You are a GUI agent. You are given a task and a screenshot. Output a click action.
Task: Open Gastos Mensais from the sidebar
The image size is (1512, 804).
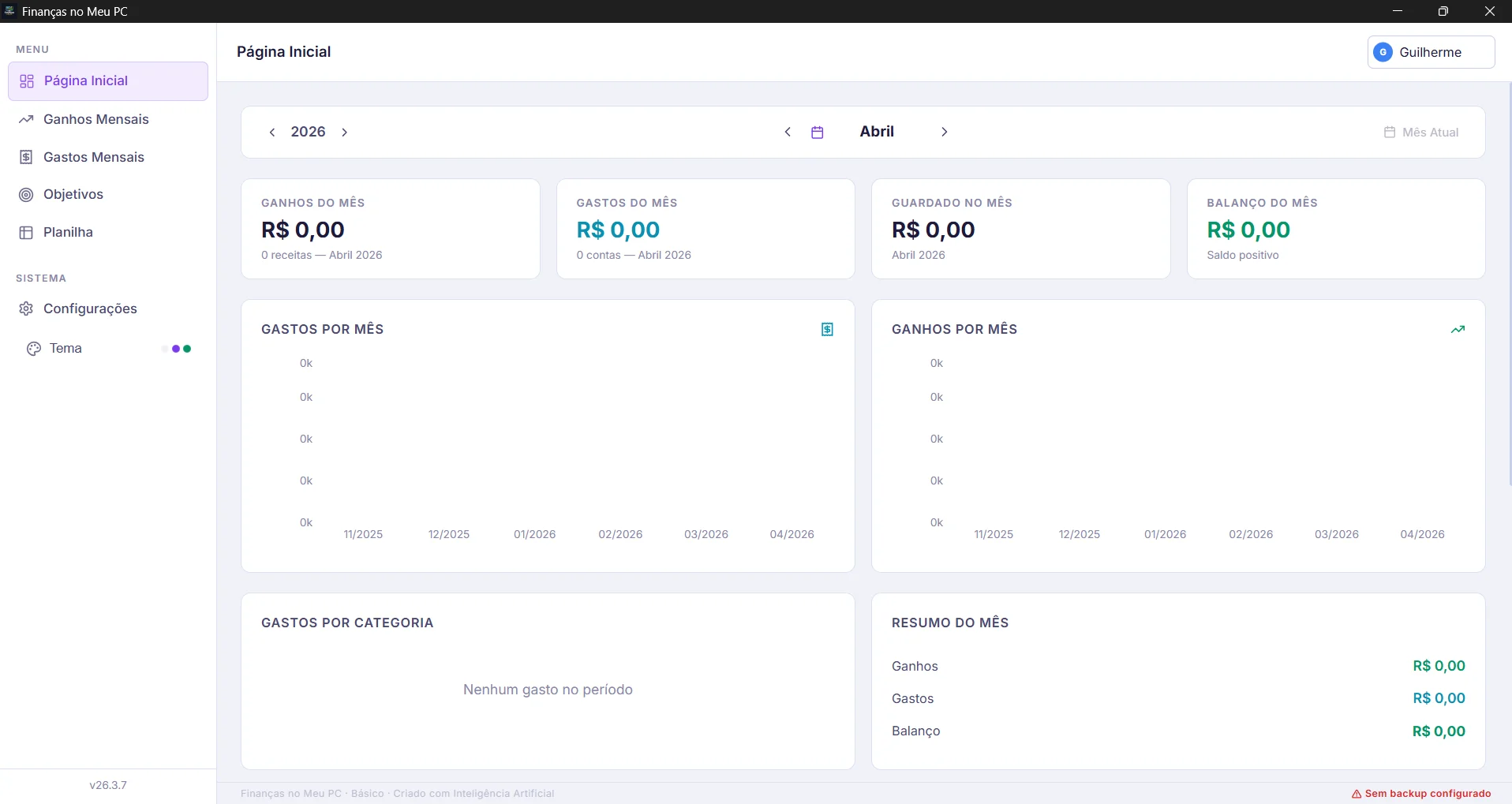point(93,157)
